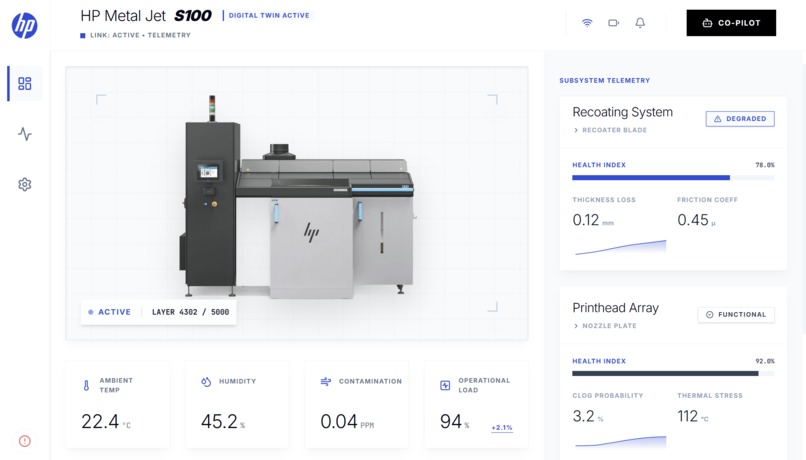Click the Clog Probability trend sparkline
This screenshot has width=806, height=460.
click(x=620, y=441)
